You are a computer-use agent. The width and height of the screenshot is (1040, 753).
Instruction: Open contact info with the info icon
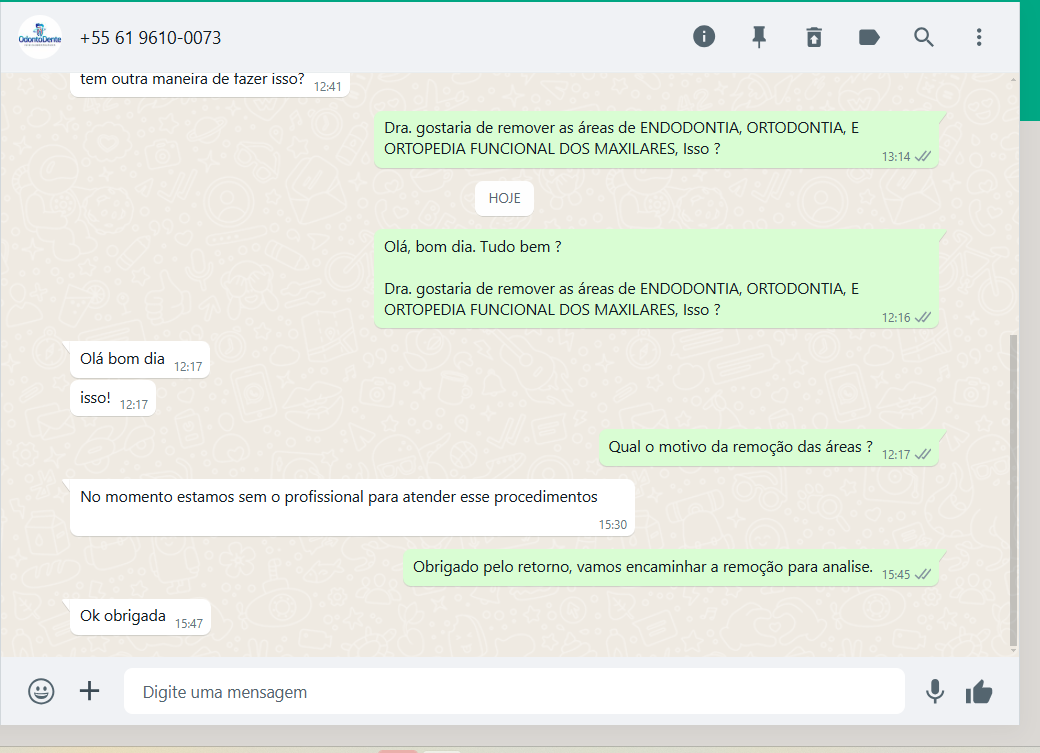(x=704, y=37)
